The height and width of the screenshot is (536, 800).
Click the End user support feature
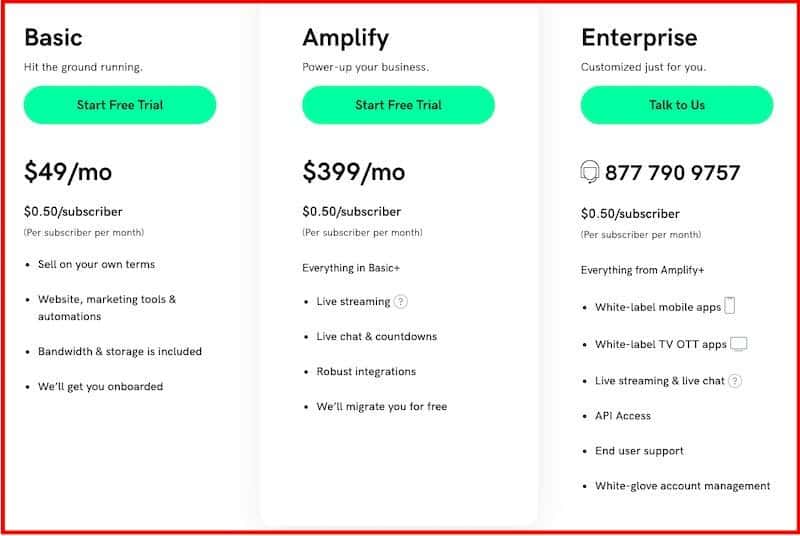pos(639,451)
